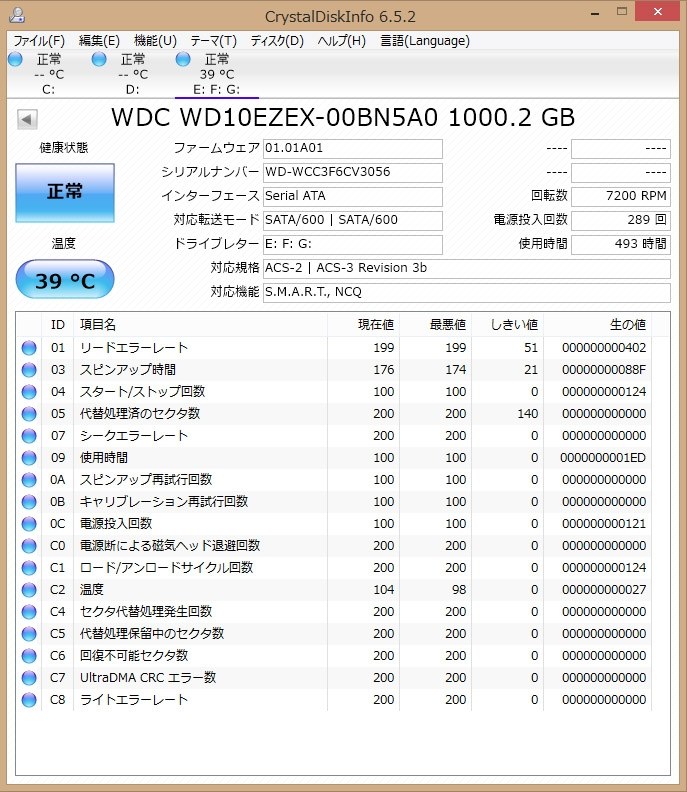687x792 pixels.
Task: Click status dot for ID 09 使用時間 row
Action: point(29,458)
